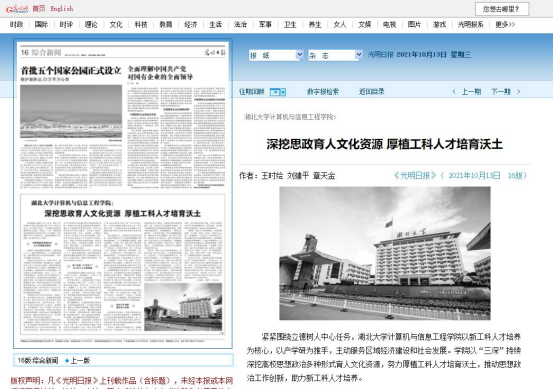Open 数字报检索 search link
The image size is (553, 390).
(x=323, y=92)
